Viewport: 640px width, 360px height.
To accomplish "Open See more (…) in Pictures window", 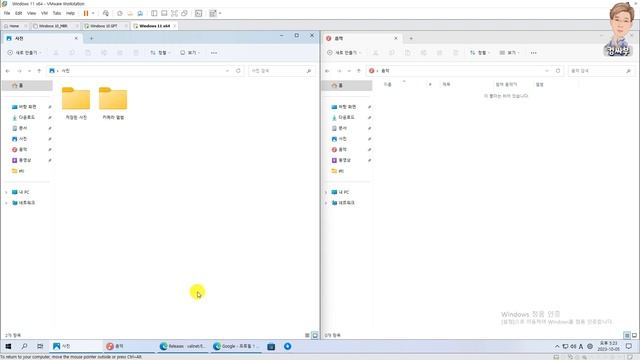I will point(214,53).
